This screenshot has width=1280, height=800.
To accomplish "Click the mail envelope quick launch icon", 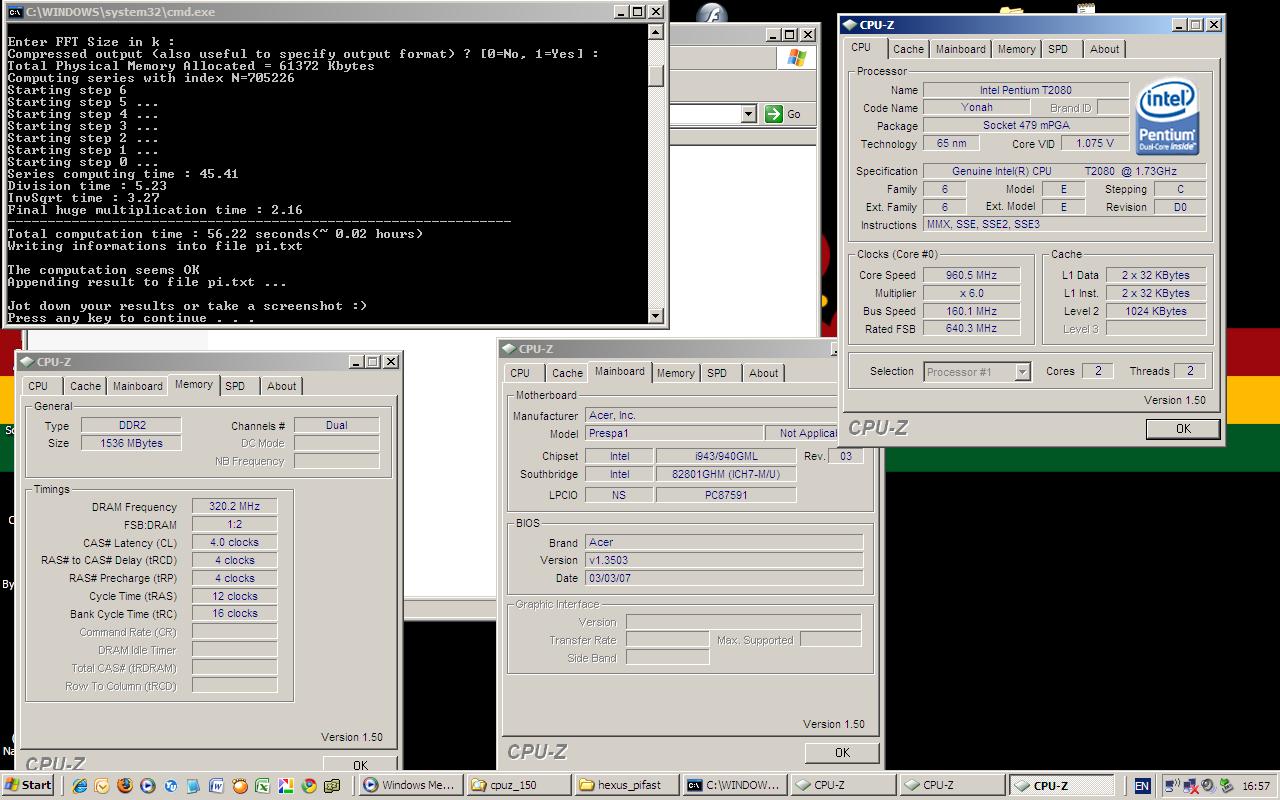I will (102, 786).
